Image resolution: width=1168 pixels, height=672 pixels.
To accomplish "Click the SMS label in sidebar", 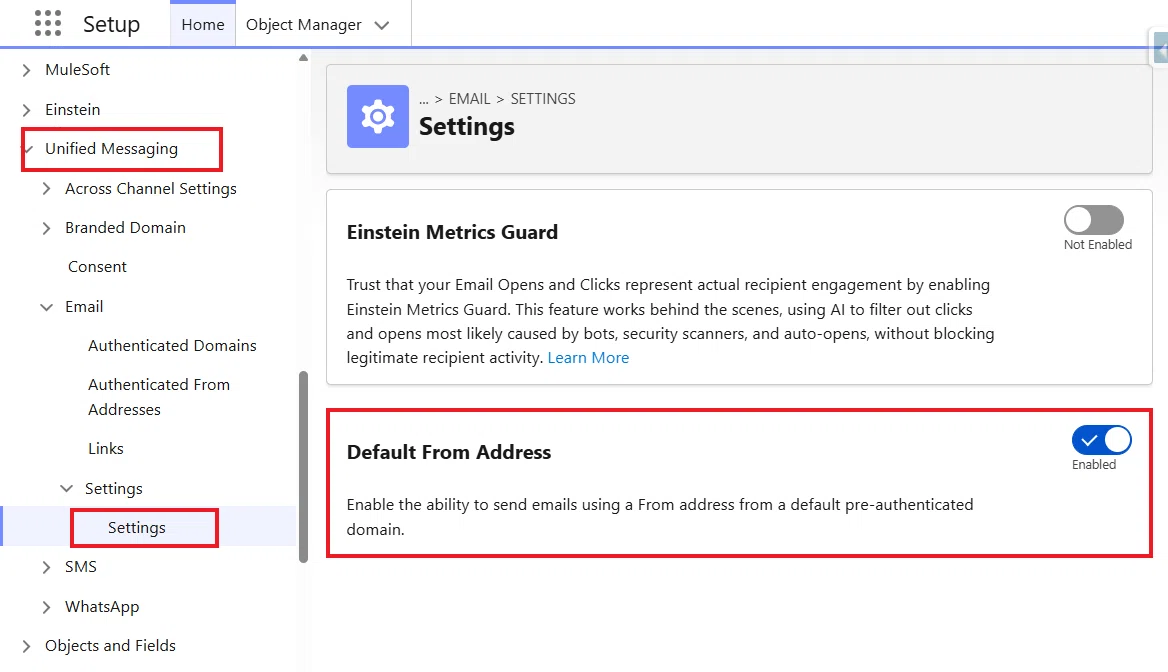I will pos(80,566).
